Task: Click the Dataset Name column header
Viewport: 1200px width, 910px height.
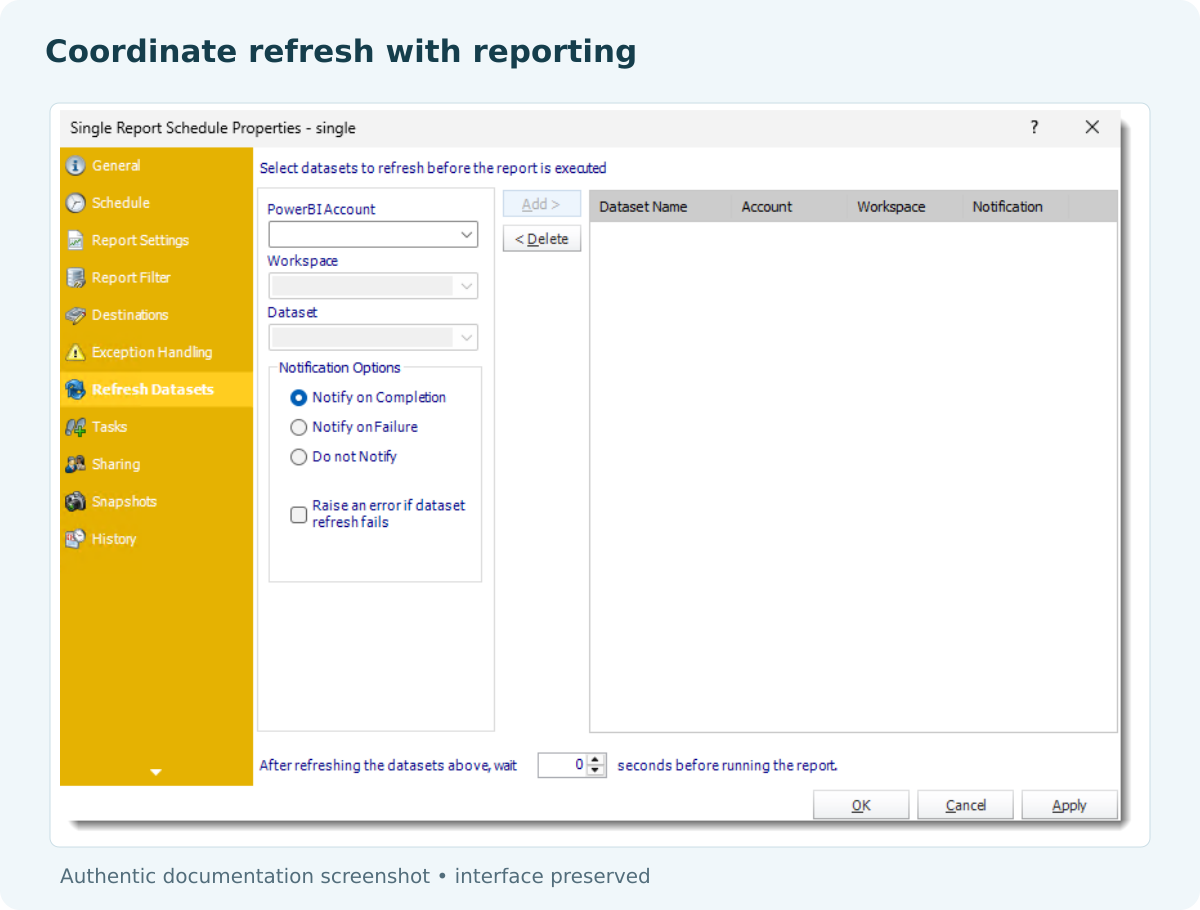Action: pyautogui.click(x=660, y=207)
